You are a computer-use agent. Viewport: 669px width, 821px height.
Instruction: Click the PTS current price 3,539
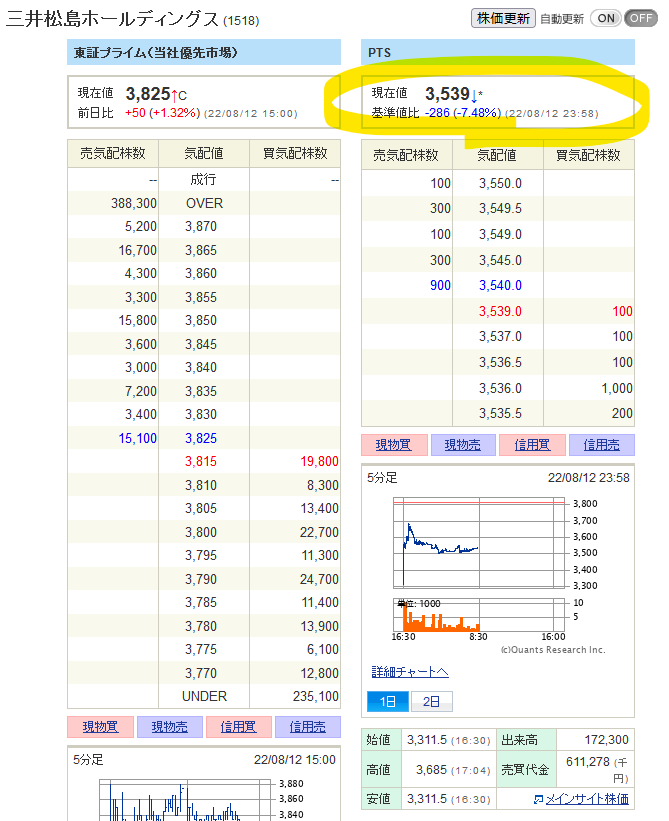pyautogui.click(x=447, y=94)
